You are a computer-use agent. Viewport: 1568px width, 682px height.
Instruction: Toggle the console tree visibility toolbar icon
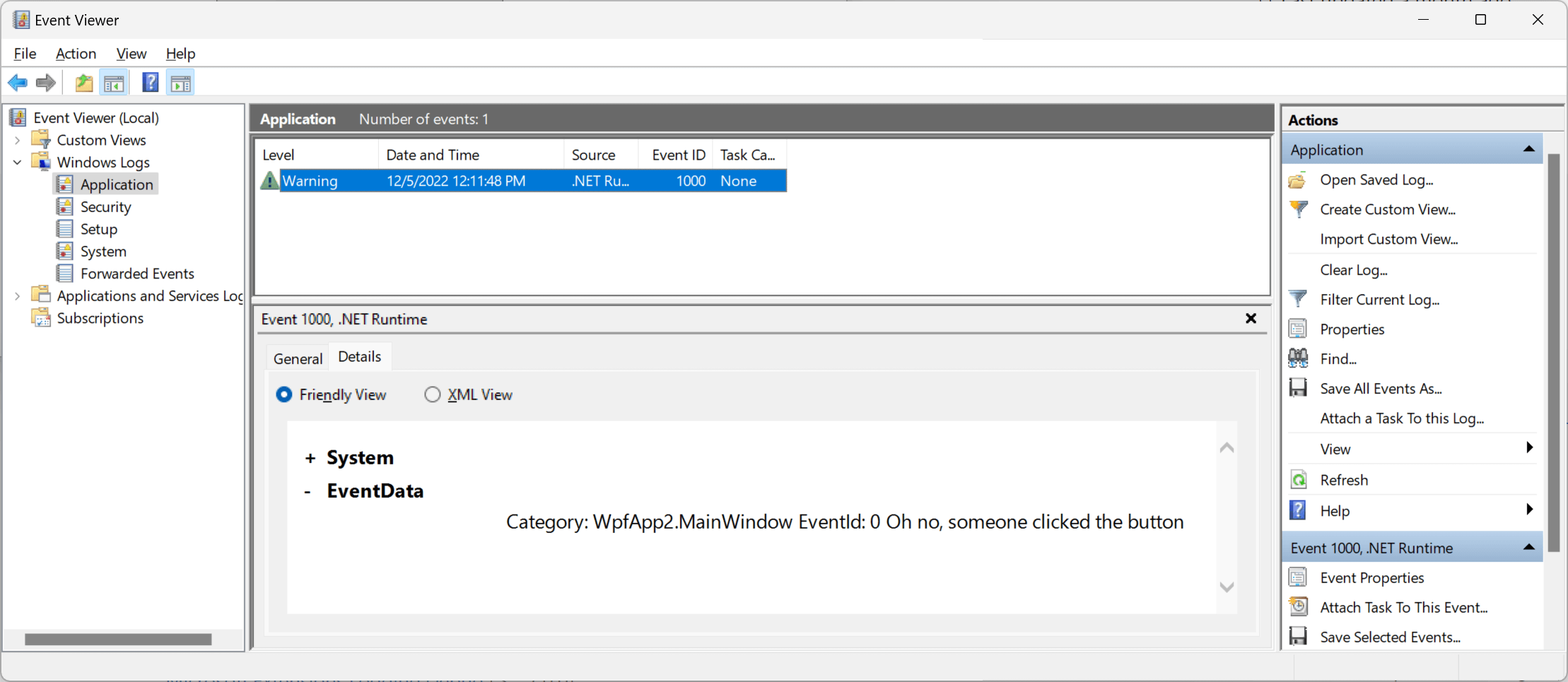[114, 83]
